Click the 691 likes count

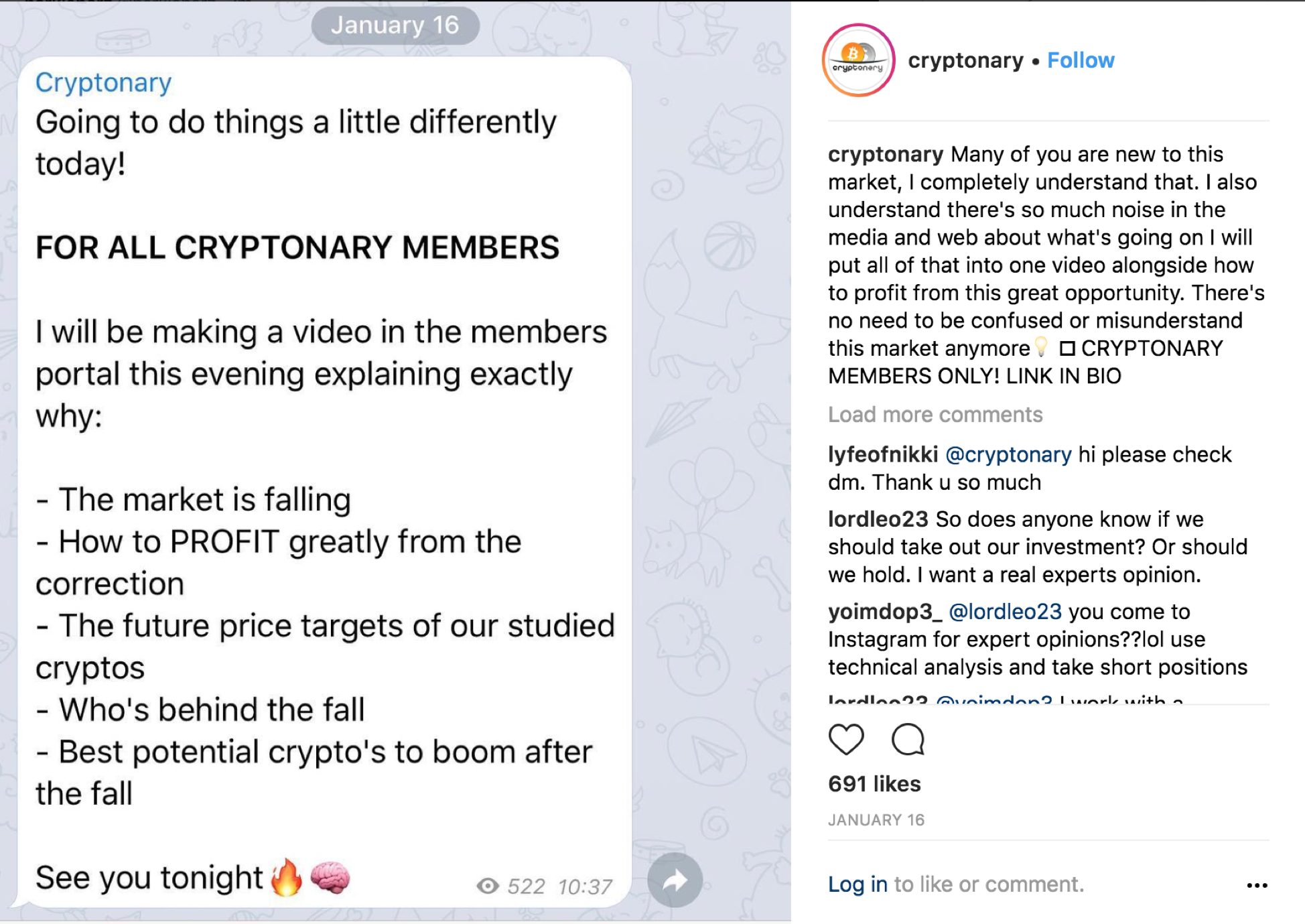point(874,784)
